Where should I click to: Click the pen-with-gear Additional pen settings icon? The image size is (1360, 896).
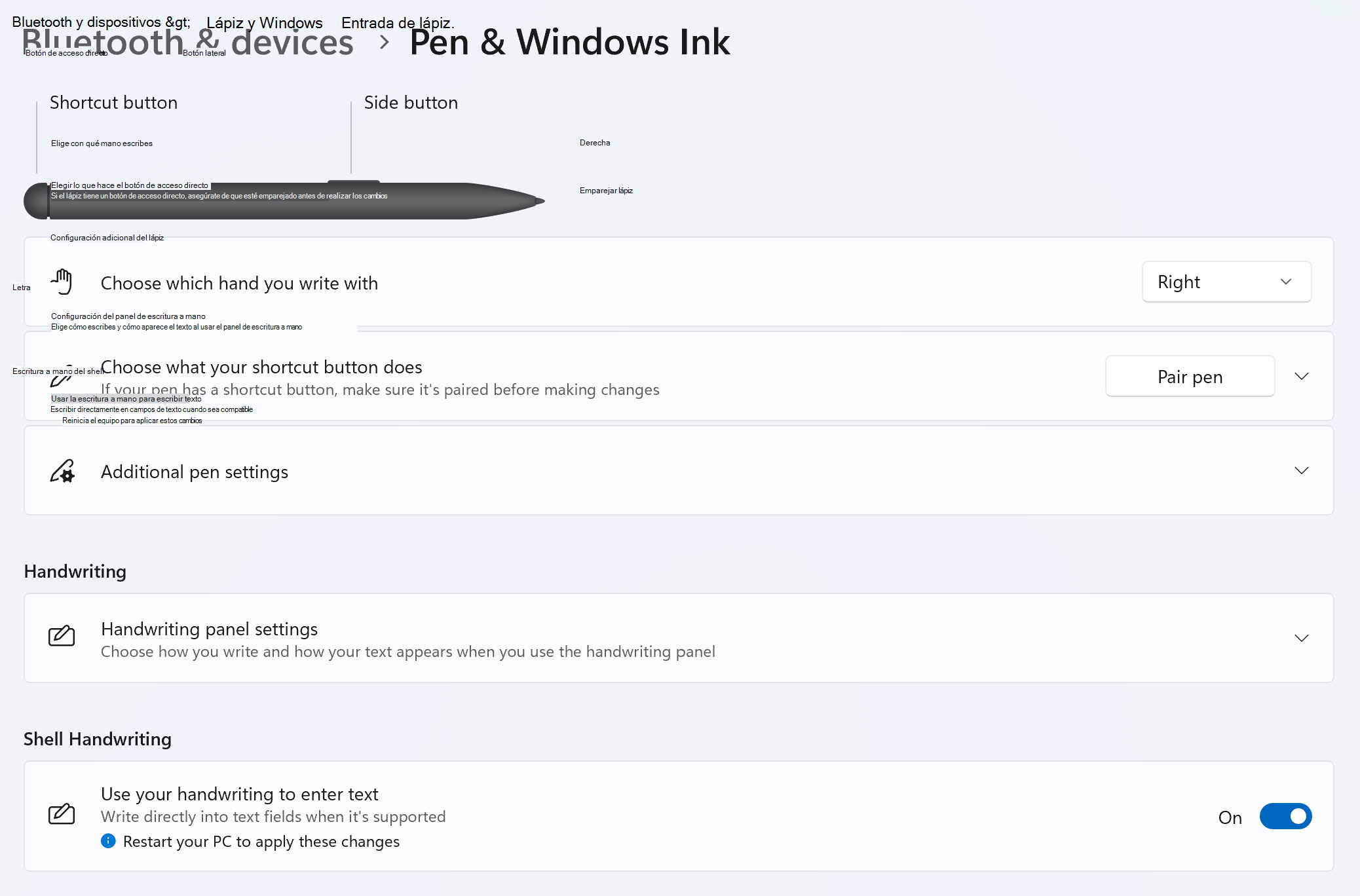coord(62,471)
